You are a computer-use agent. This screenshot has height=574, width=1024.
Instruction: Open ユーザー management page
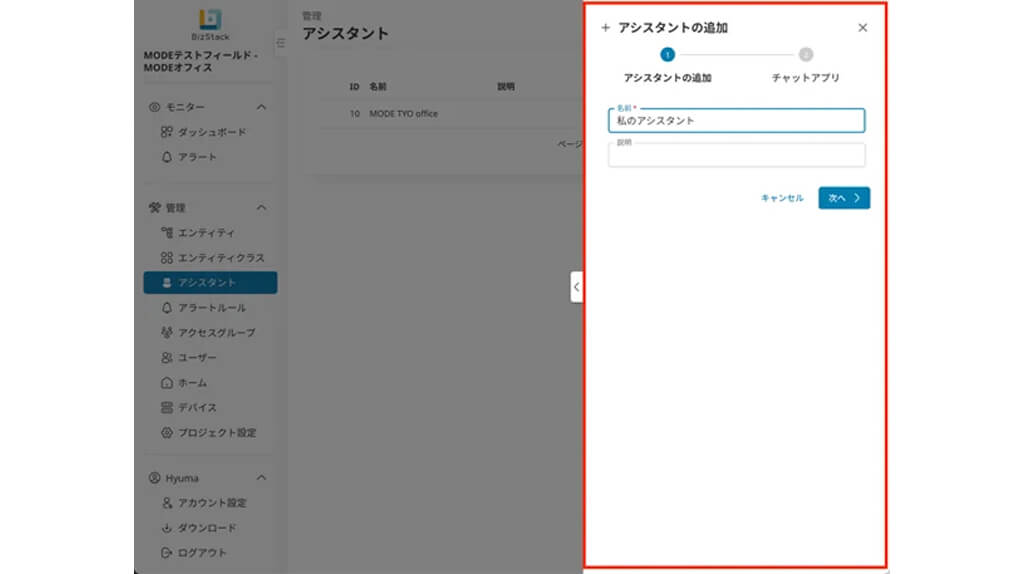click(x=197, y=358)
